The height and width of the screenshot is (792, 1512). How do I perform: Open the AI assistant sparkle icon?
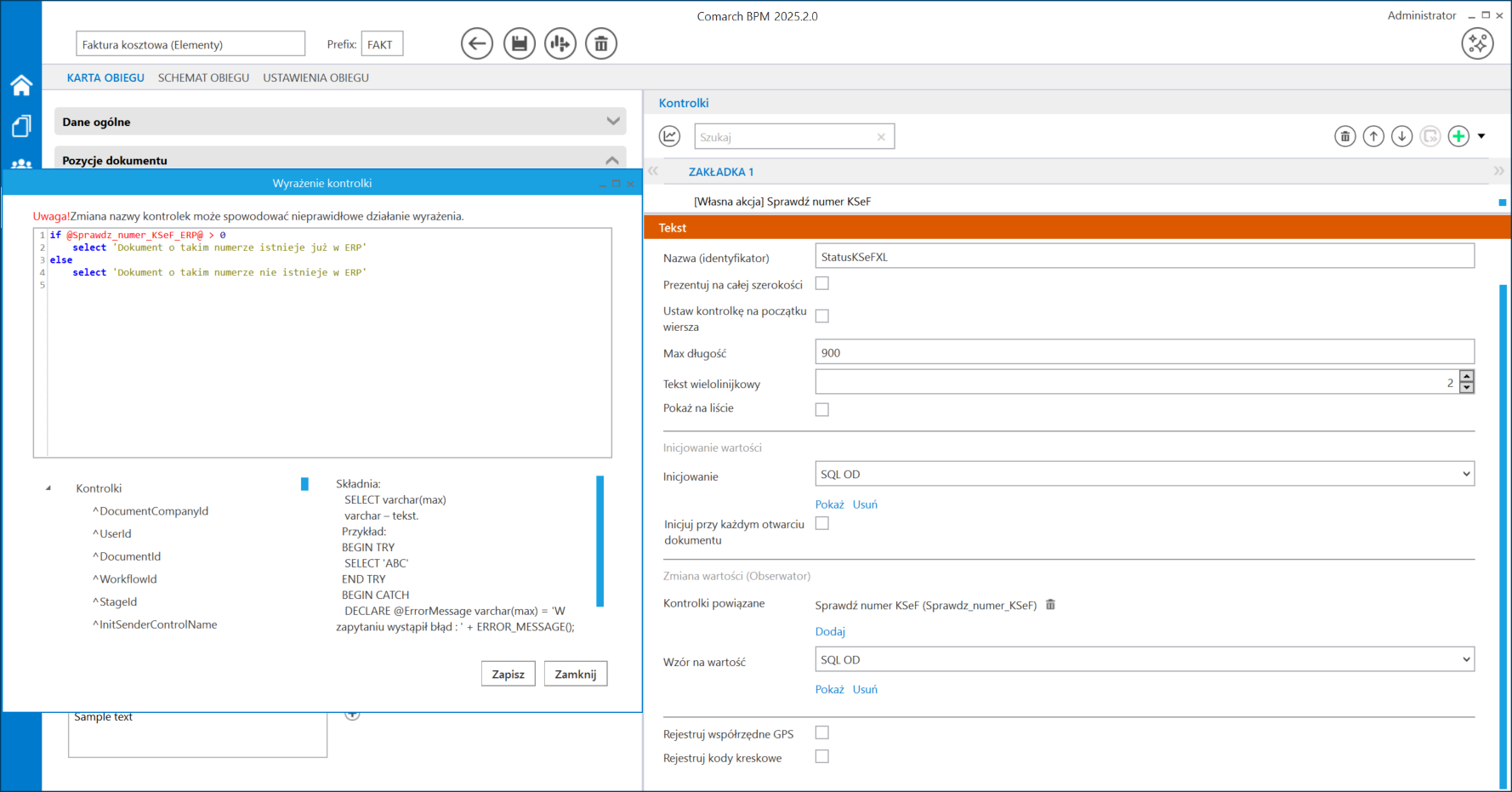1477,43
